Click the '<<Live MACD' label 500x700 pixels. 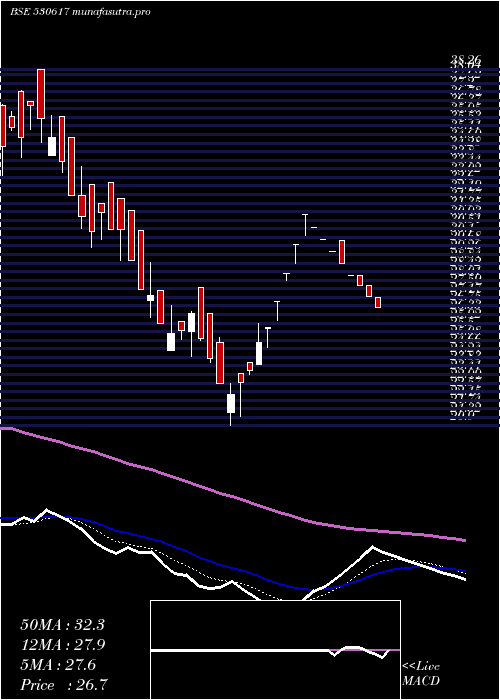(421, 674)
